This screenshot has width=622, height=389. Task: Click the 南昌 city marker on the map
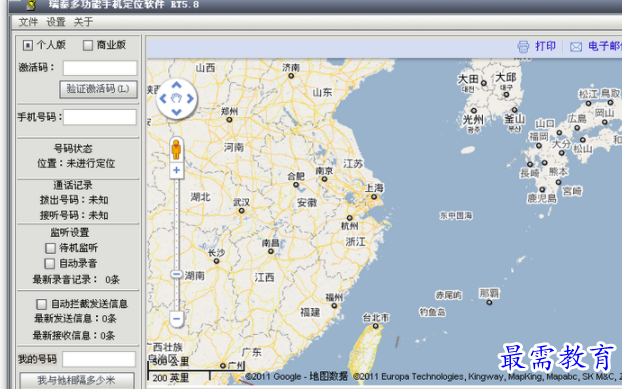(x=271, y=251)
